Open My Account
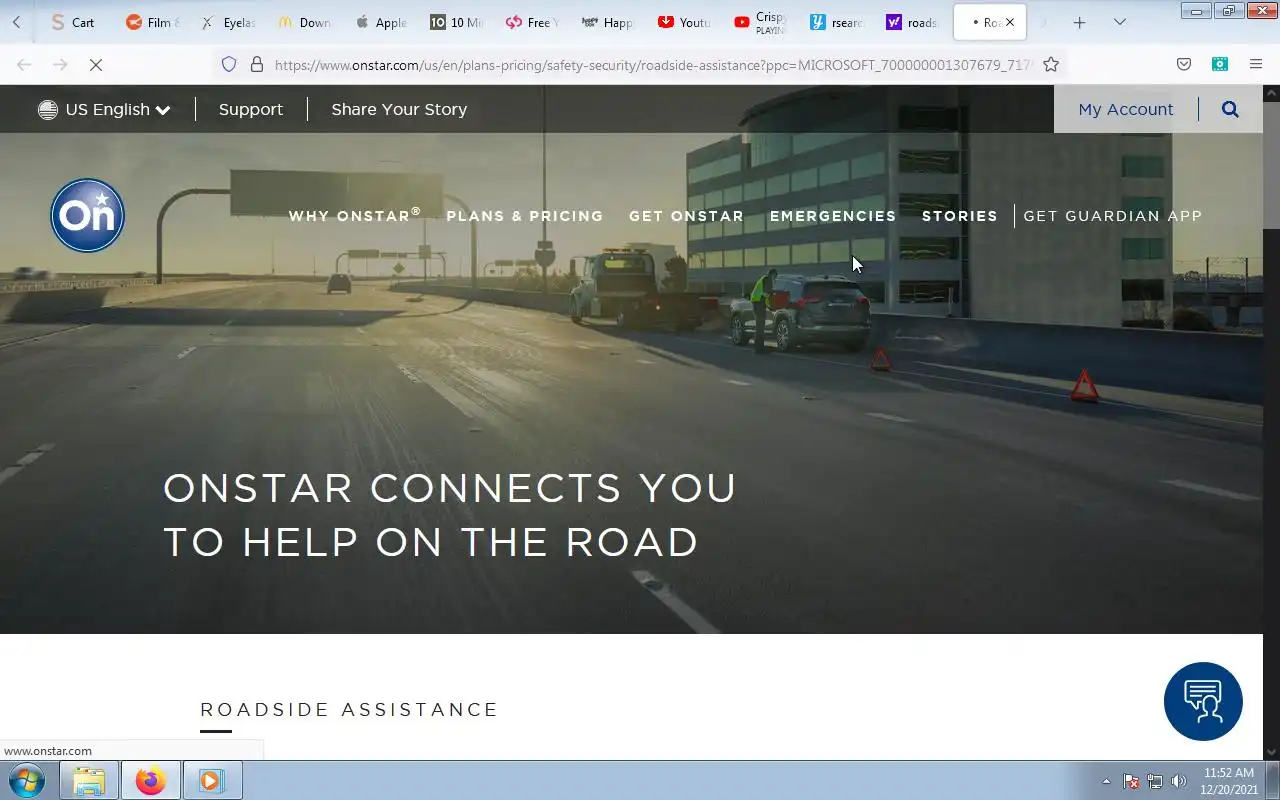This screenshot has width=1280, height=800. coord(1126,109)
